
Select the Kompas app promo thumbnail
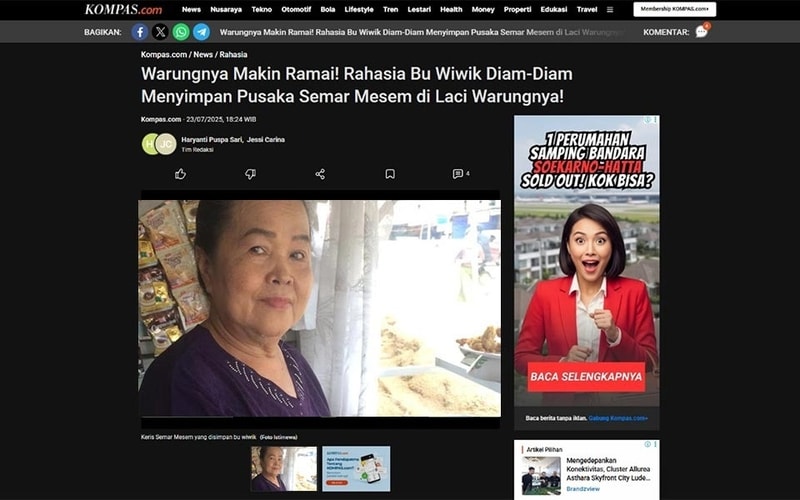coord(356,469)
